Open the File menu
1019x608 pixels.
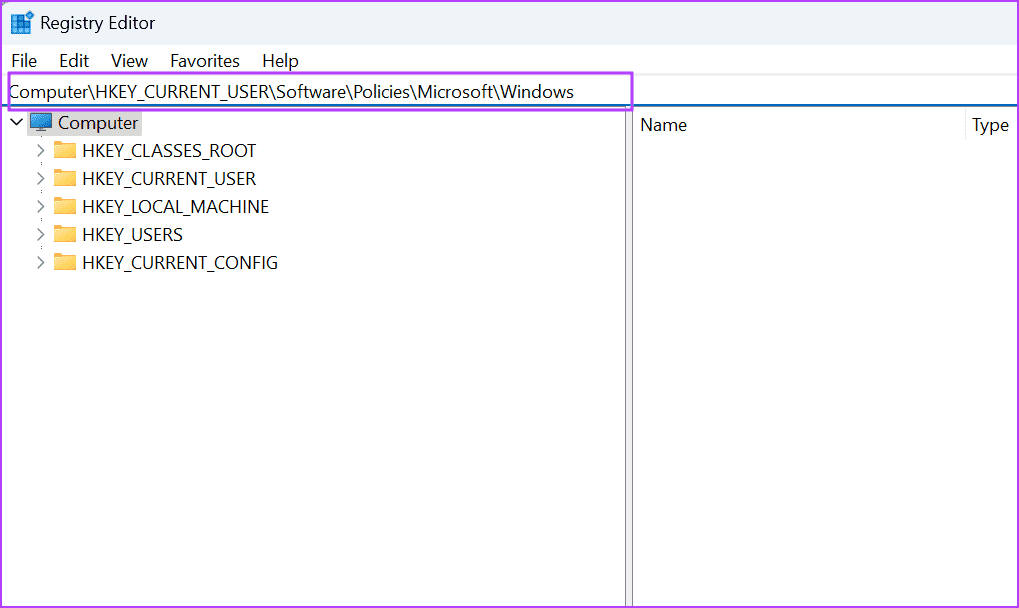(24, 61)
